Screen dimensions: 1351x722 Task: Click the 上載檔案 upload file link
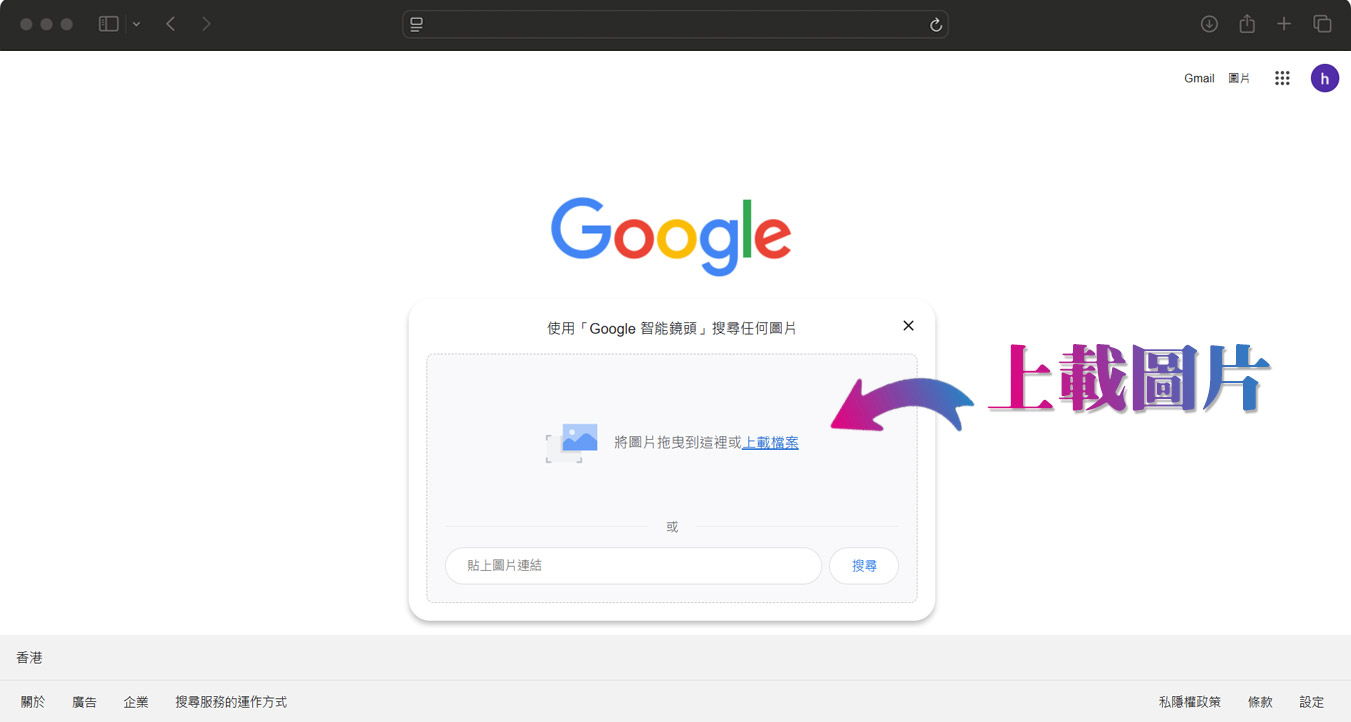(x=770, y=443)
